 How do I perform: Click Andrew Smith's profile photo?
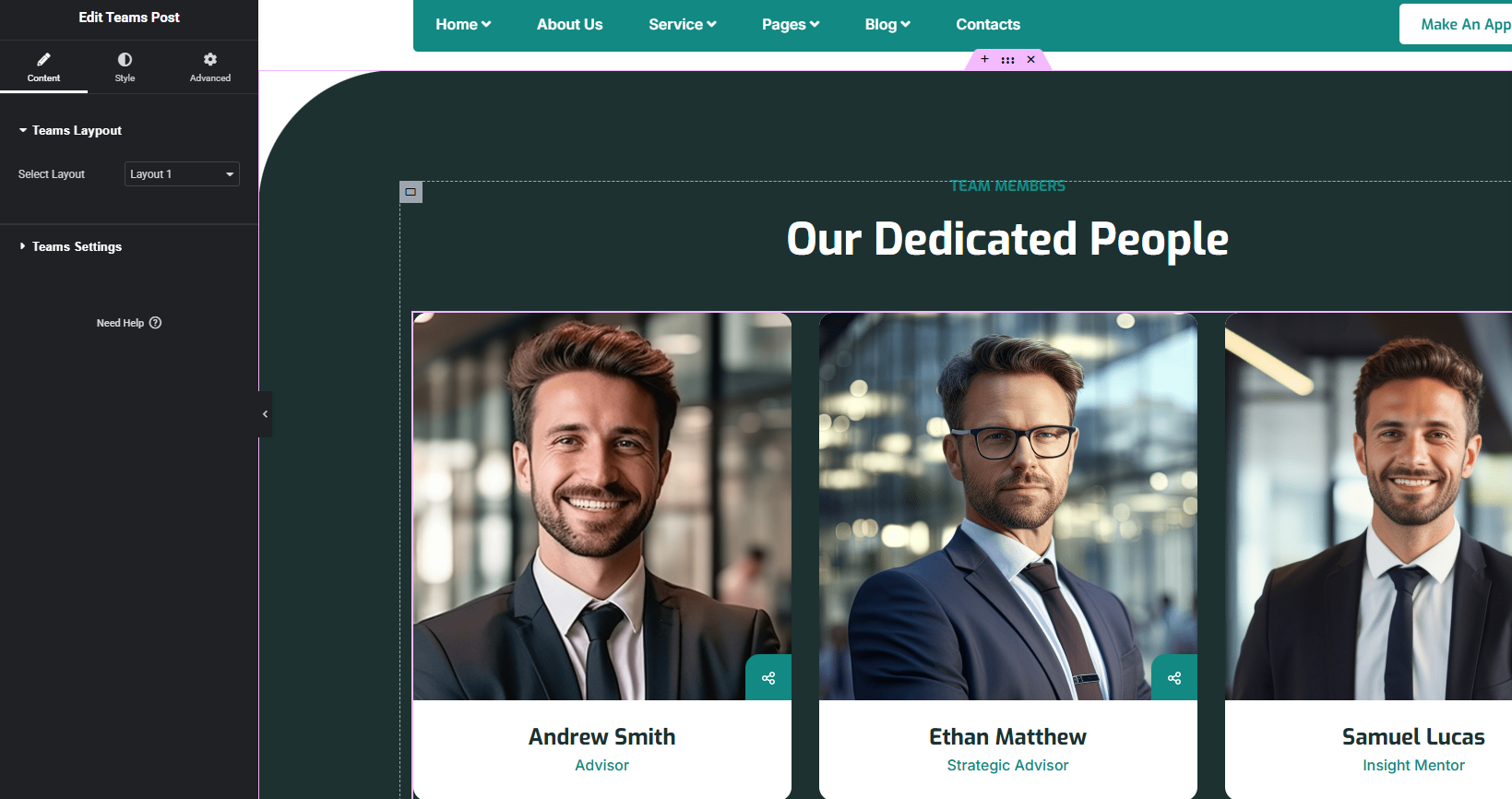click(x=602, y=507)
